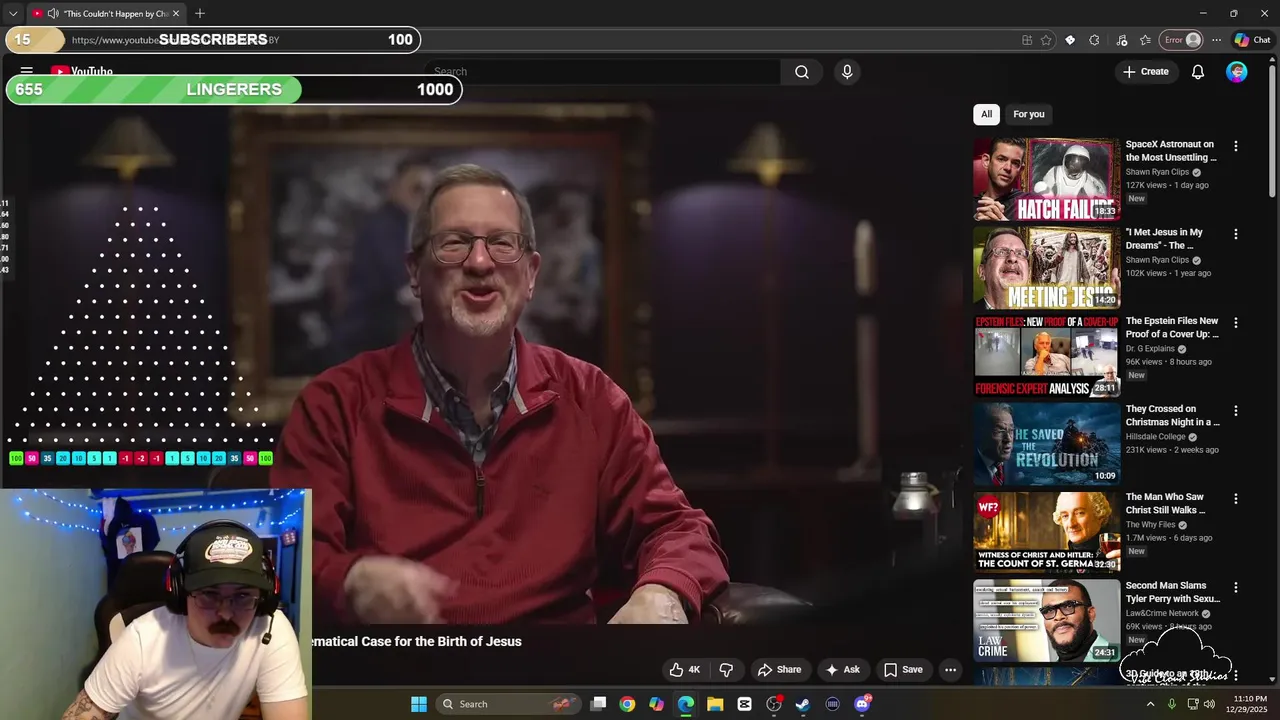Open the Forensic Expert Analysis thumbnail
1280x720 pixels.
tap(1046, 356)
